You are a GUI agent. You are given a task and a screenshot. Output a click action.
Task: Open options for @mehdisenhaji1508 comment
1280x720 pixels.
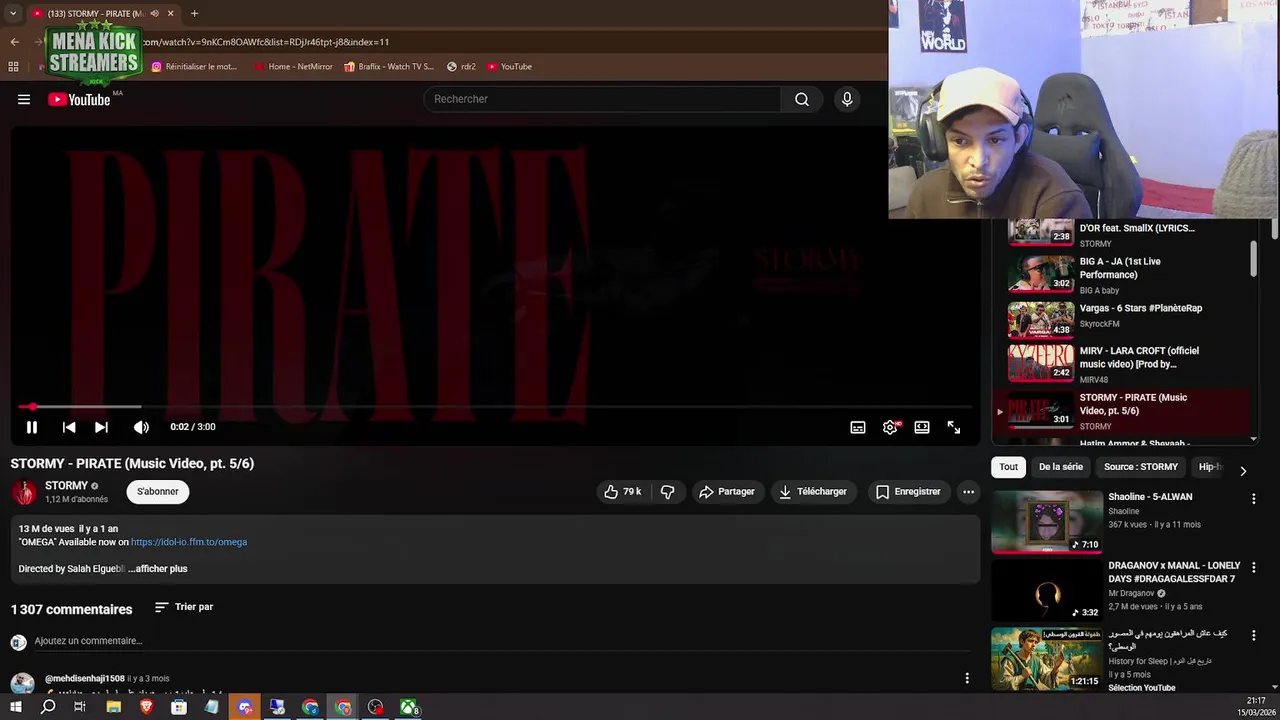point(967,678)
